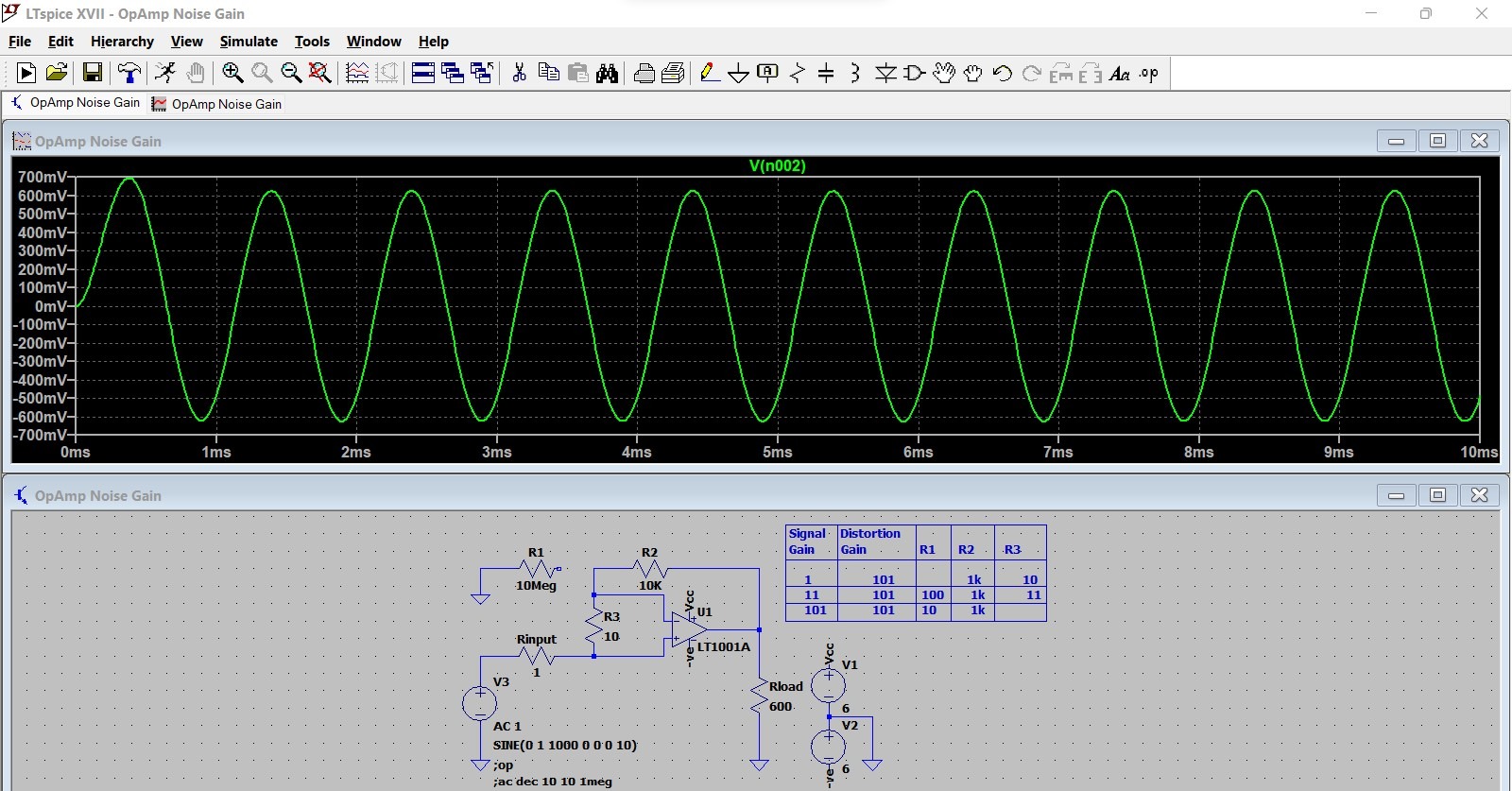Select the Label Net tool
Screen dimensions: 1512x791
click(x=768, y=73)
